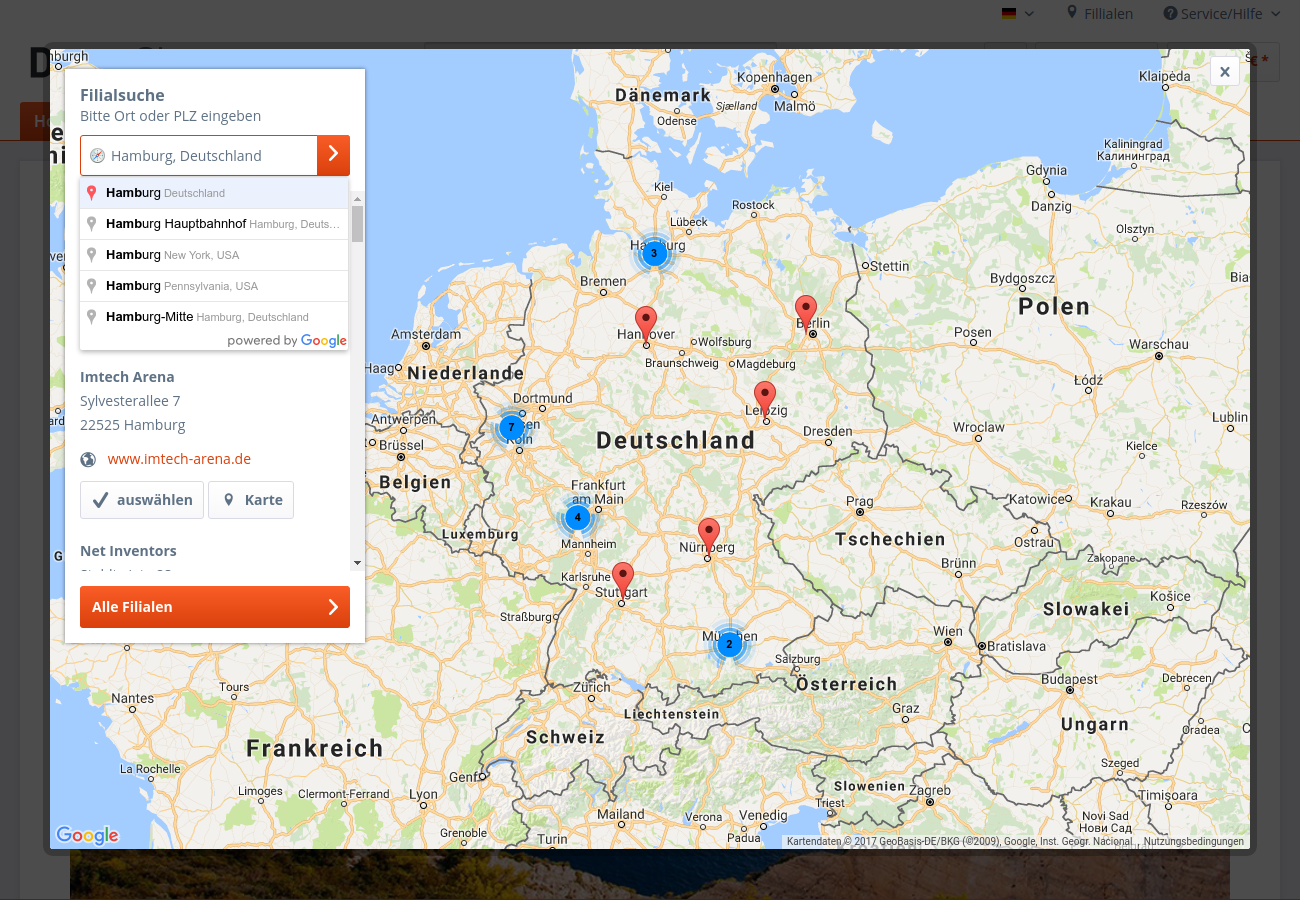Viewport: 1300px width, 900px height.
Task: Click the auswählen button for Imtech Arena
Action: (142, 500)
